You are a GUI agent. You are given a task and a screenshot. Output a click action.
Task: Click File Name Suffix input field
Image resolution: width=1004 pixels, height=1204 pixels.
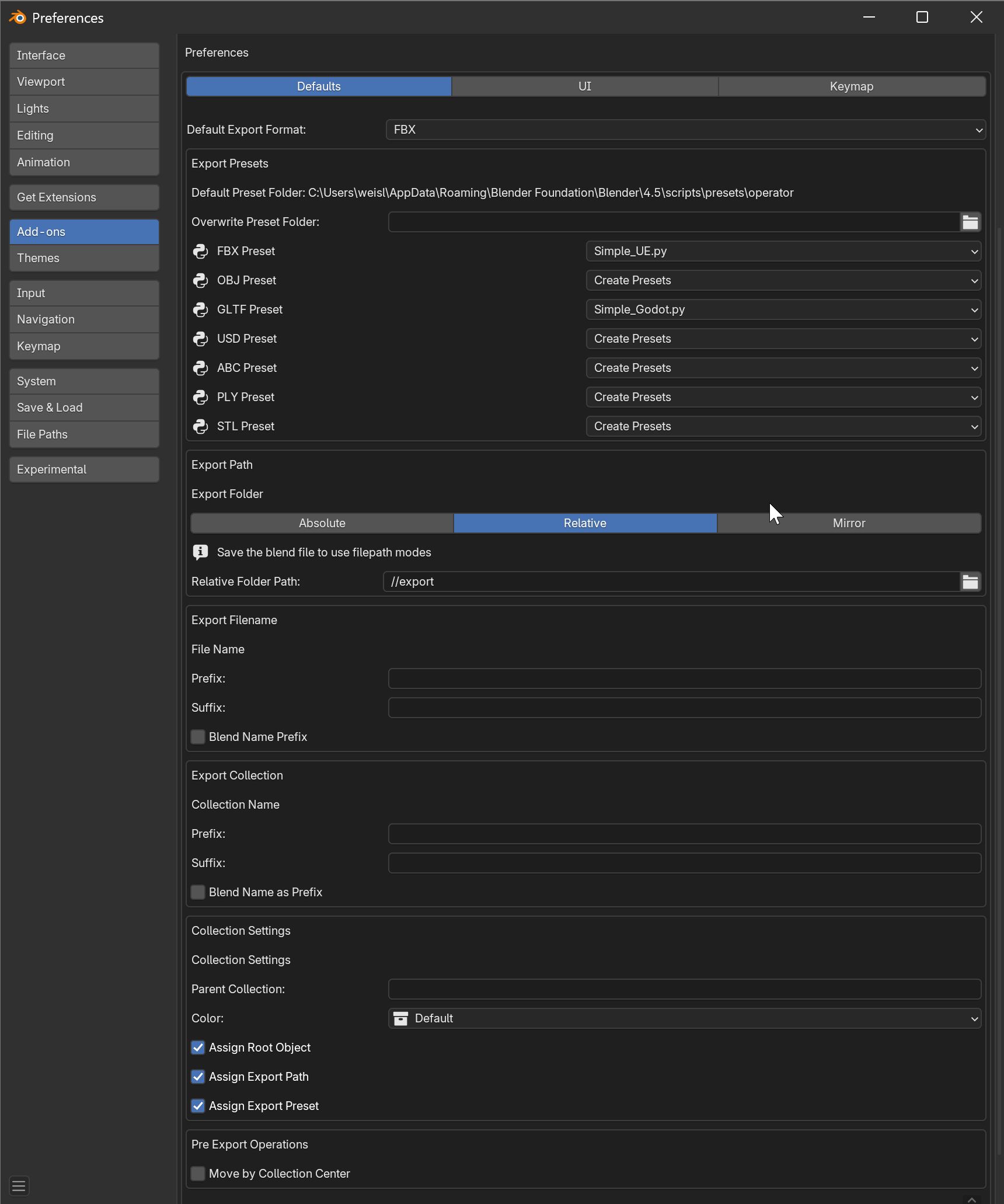click(x=685, y=708)
